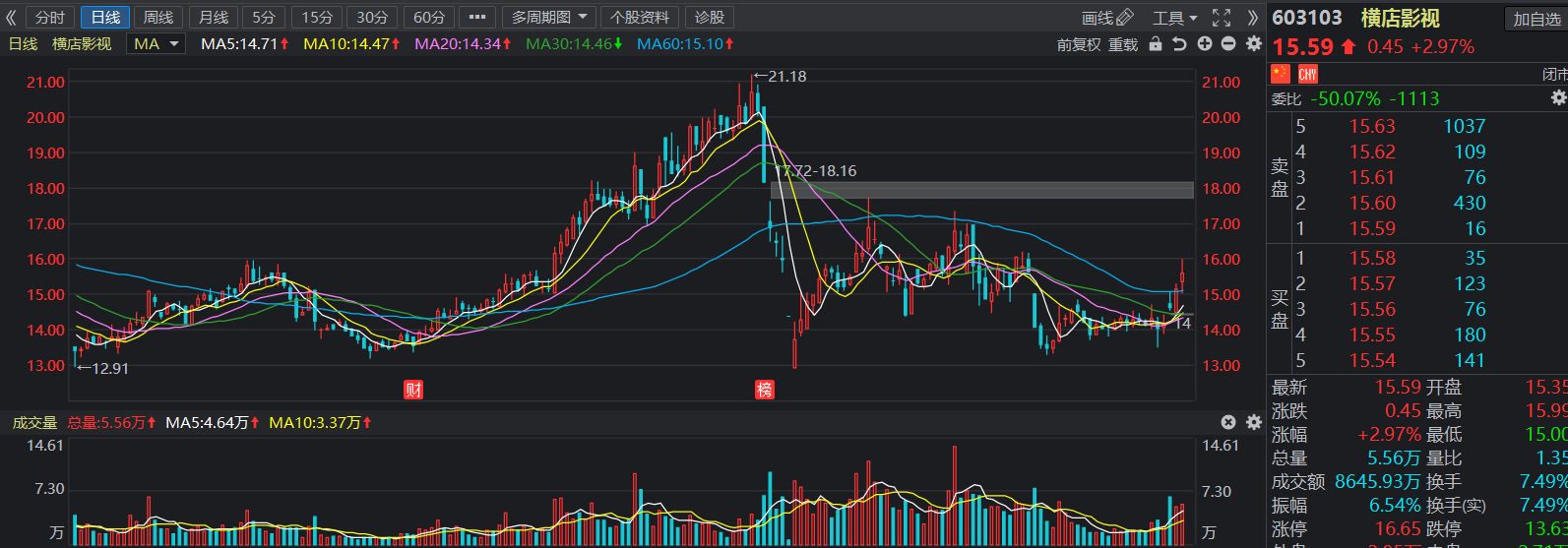Click the MA20:14.34 indicator label

464,44
